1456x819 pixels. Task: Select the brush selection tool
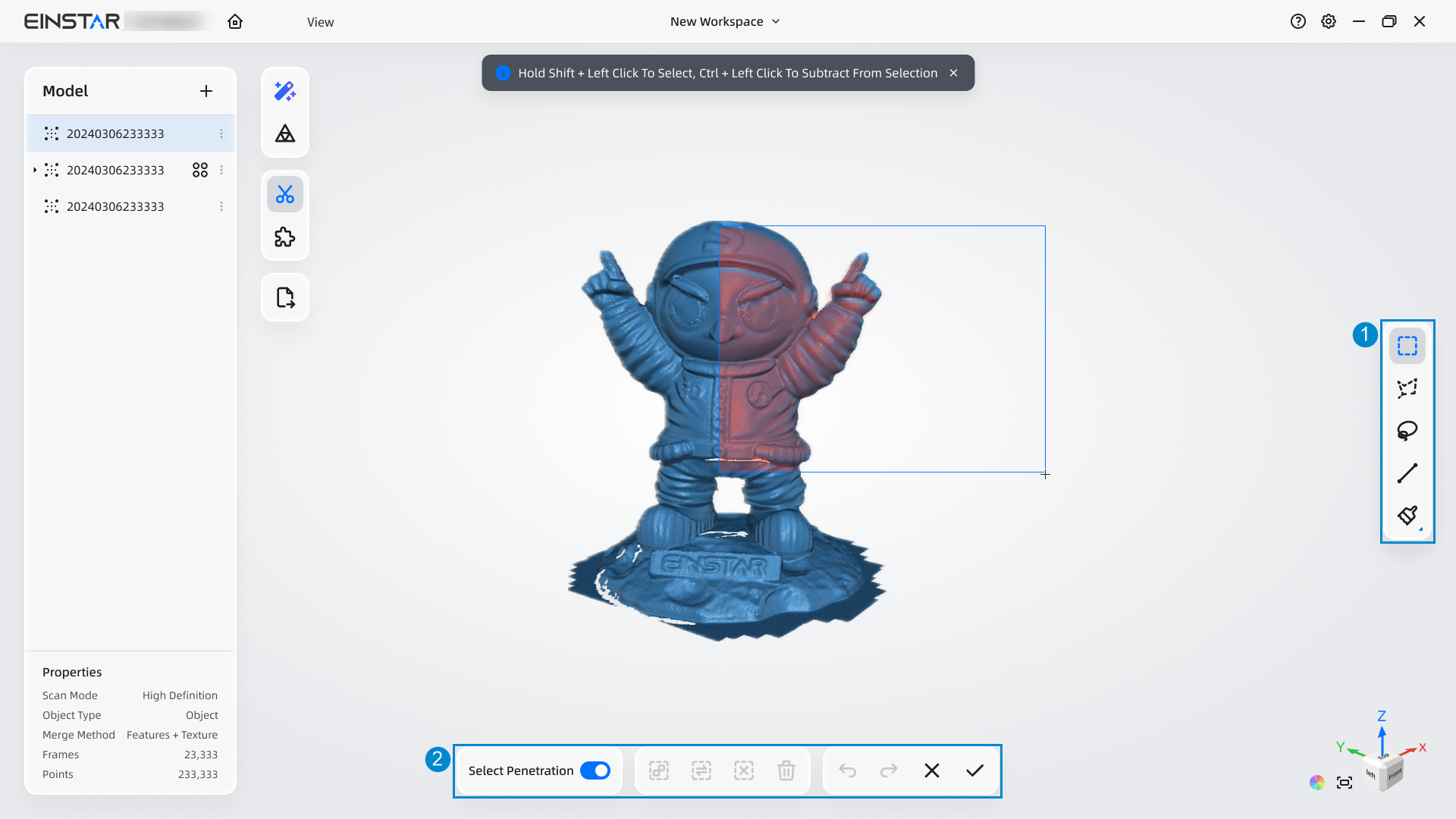point(1407,516)
